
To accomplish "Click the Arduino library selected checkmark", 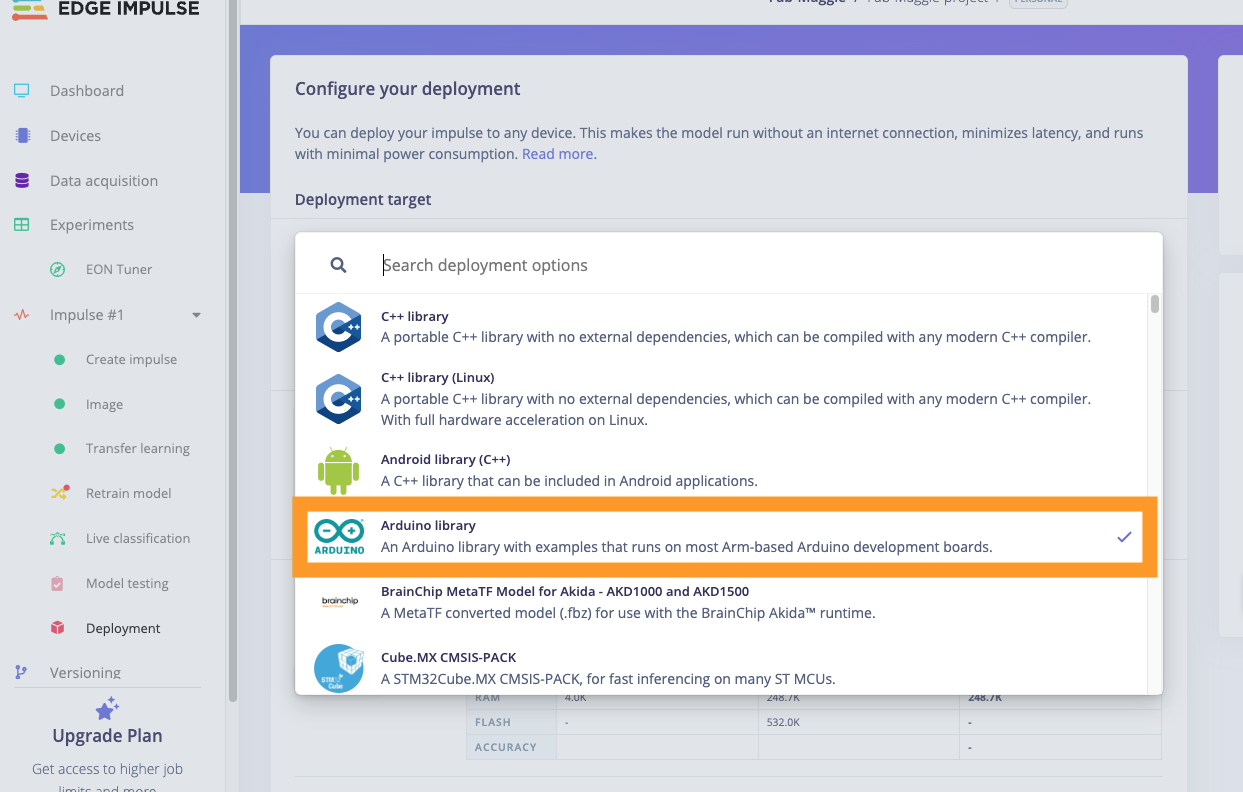I will coord(1124,537).
